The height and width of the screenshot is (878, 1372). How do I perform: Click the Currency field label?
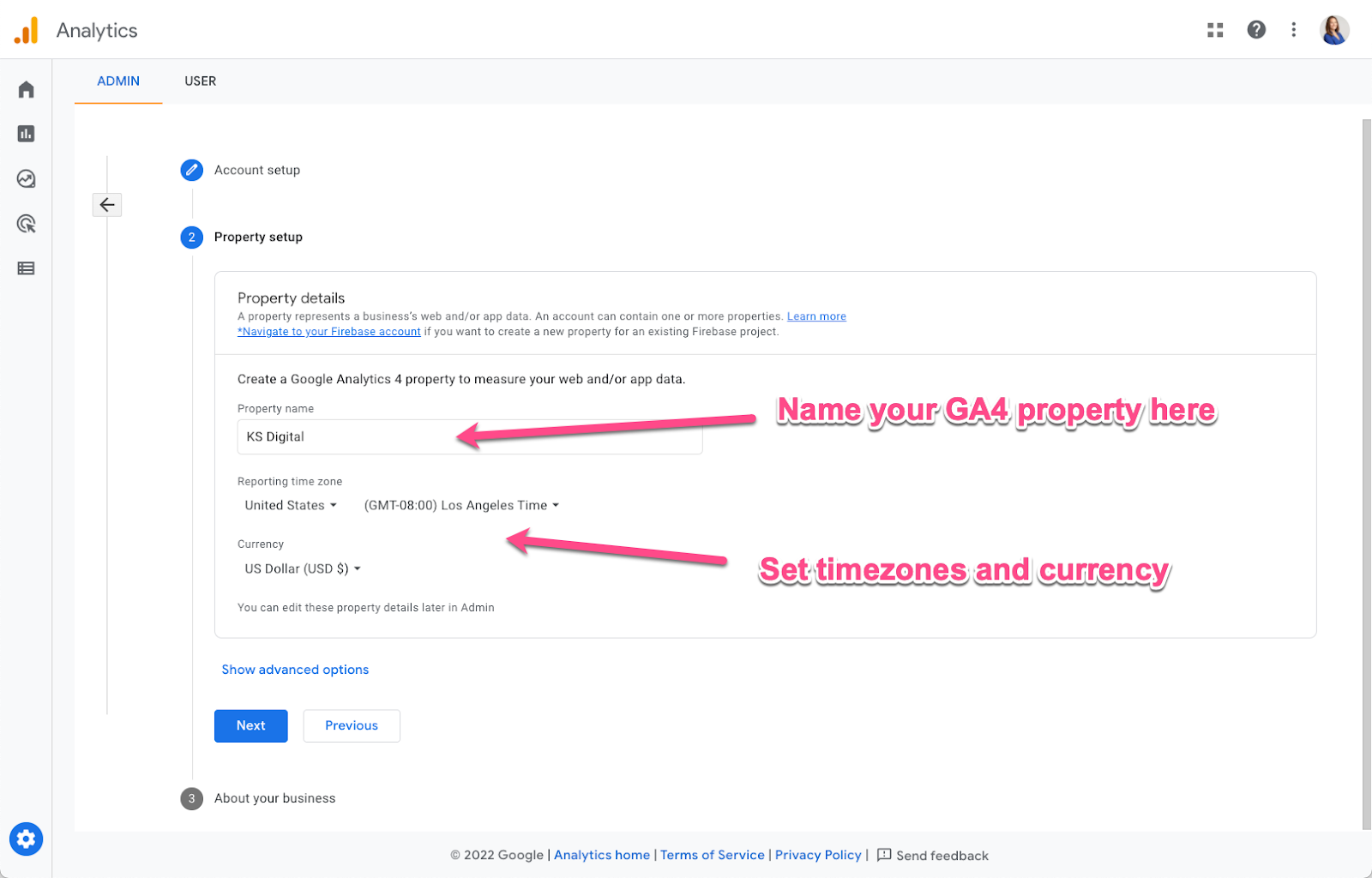(261, 544)
